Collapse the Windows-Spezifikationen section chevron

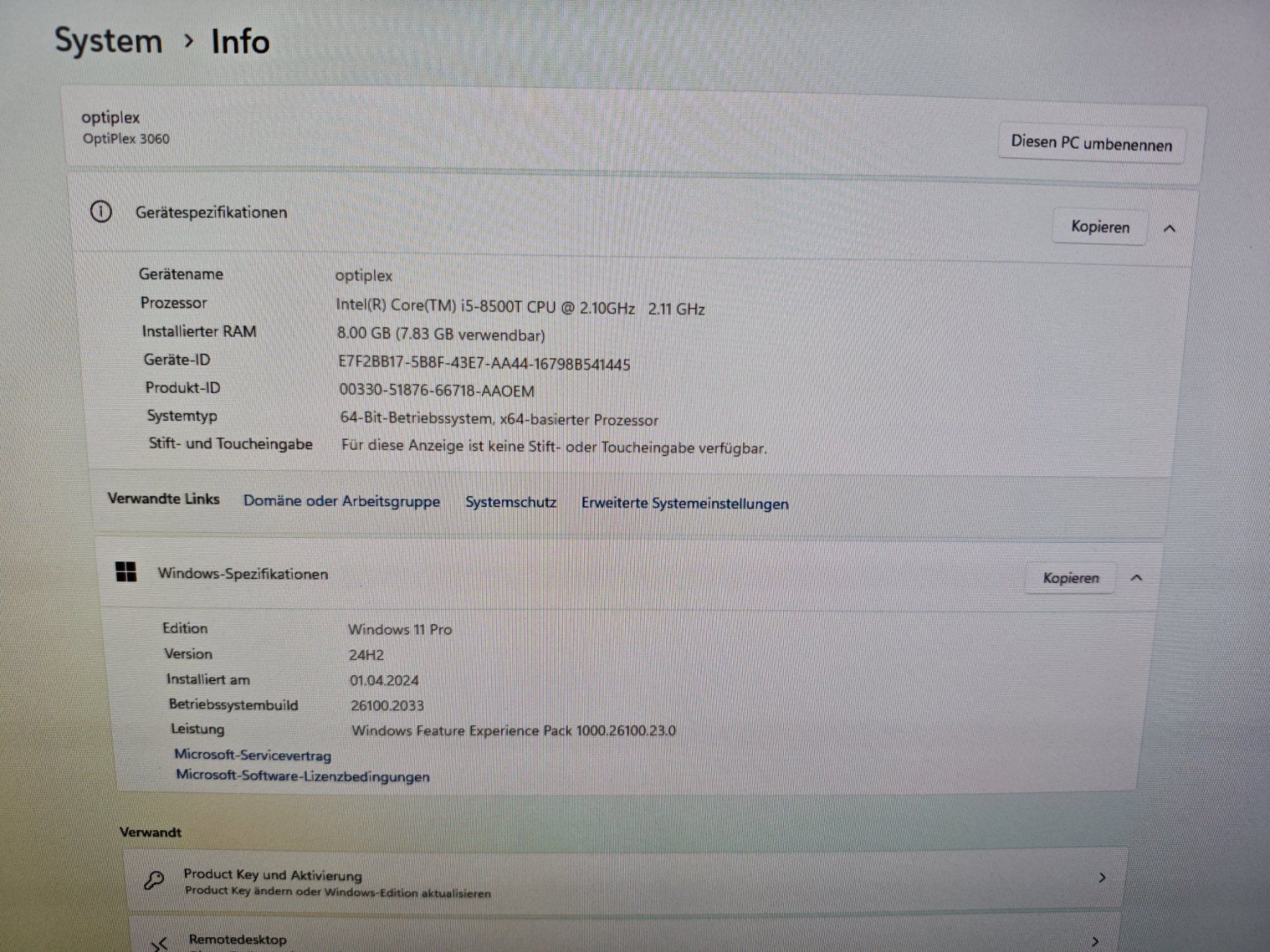1136,578
